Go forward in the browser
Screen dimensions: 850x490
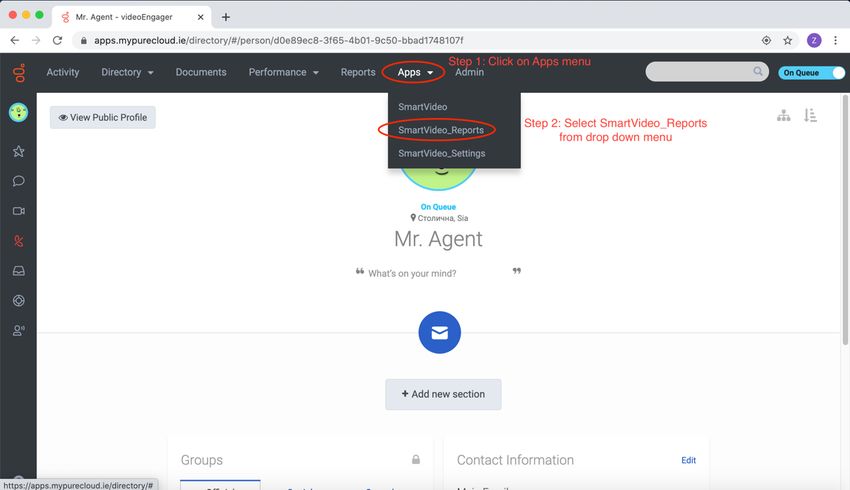36,40
